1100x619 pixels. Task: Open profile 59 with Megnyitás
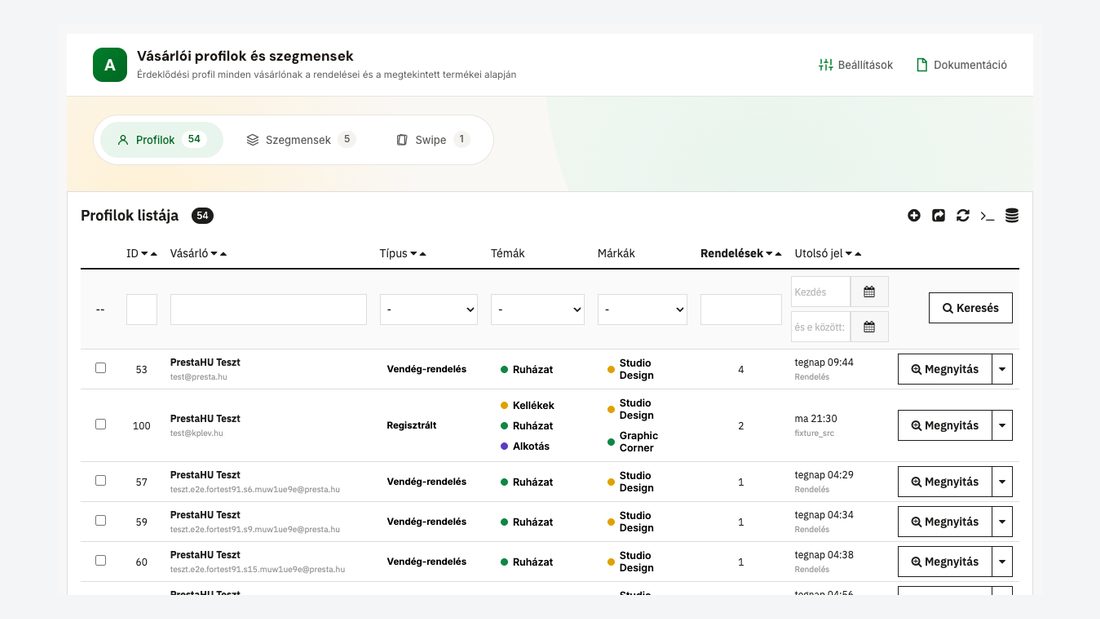(945, 521)
